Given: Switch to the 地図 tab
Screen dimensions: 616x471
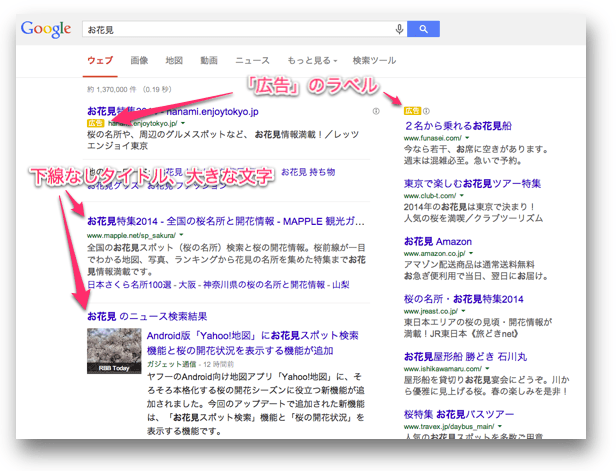Looking at the screenshot, I should tap(174, 60).
